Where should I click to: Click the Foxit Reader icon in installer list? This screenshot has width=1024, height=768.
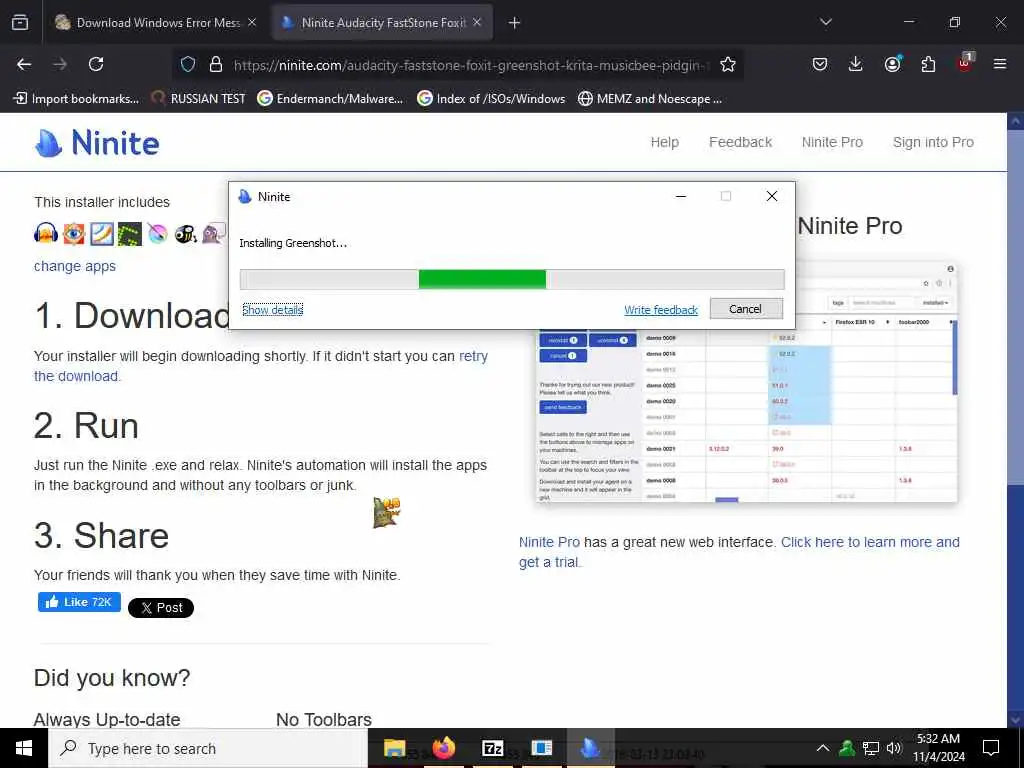102,233
